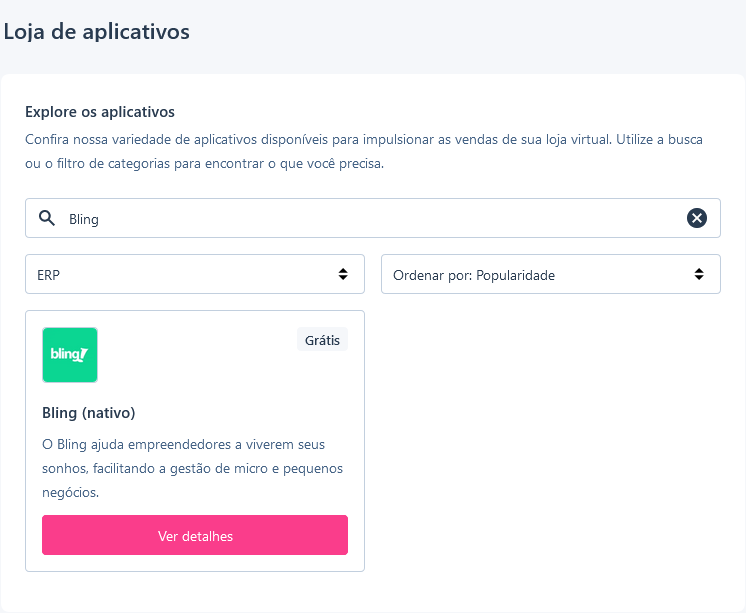Focus the search field containing Bling

tap(373, 218)
